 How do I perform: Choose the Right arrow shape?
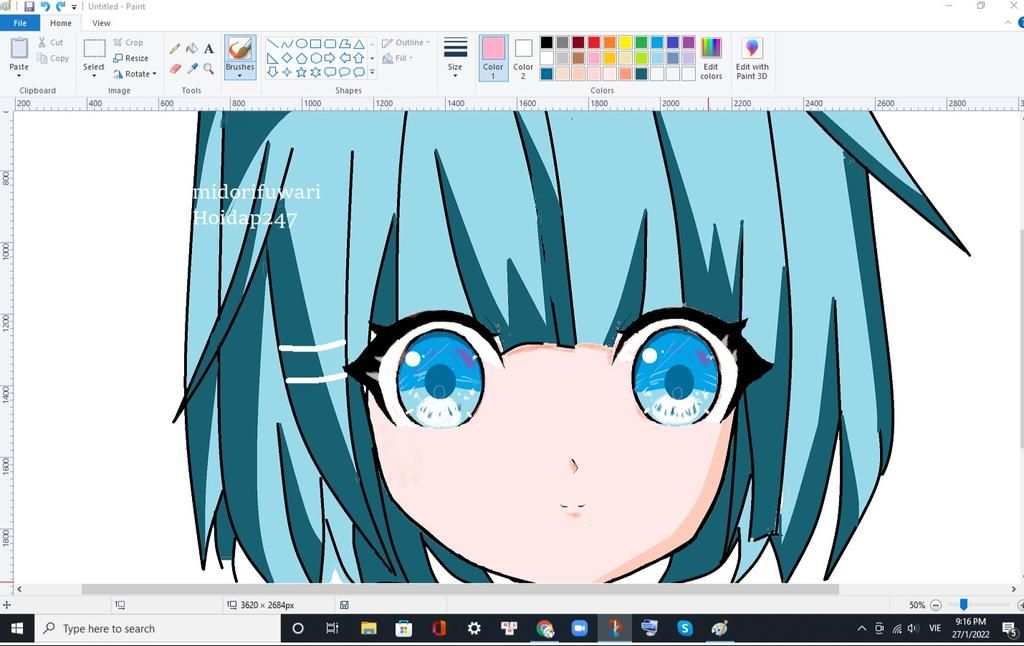point(330,58)
